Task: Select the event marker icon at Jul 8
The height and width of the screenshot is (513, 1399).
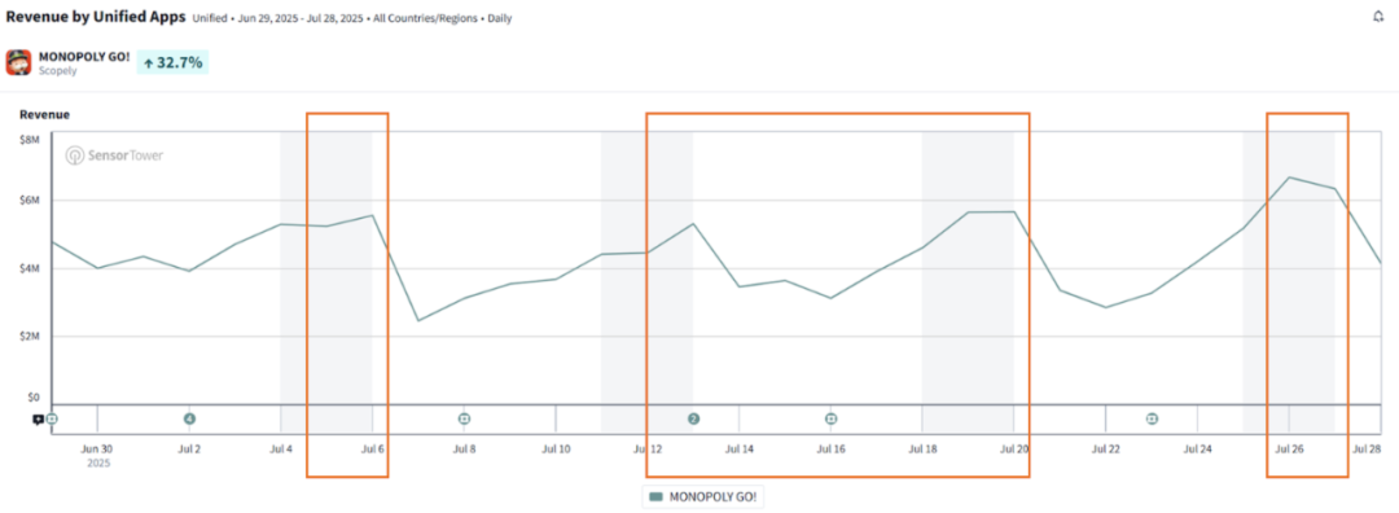Action: pos(464,419)
